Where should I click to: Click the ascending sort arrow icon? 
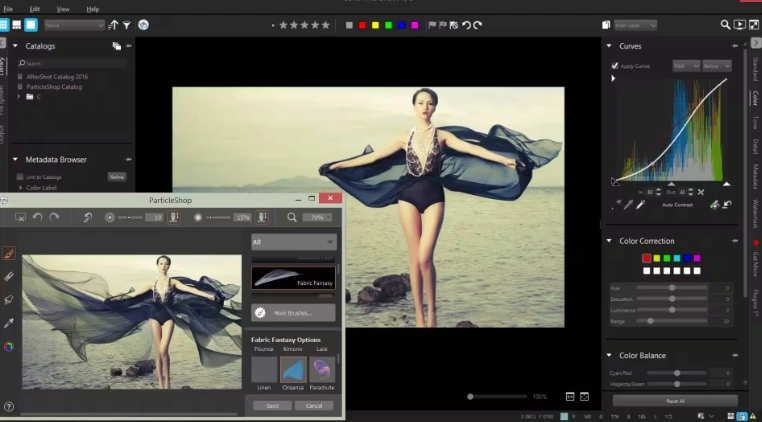coord(113,25)
